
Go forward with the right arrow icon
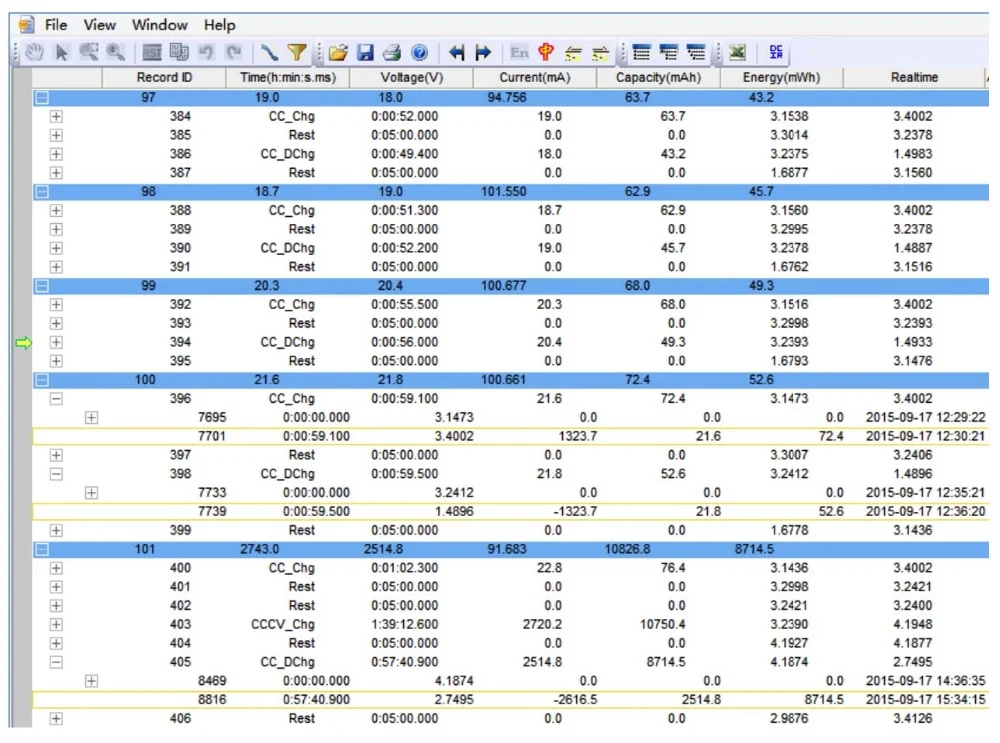pyautogui.click(x=483, y=52)
